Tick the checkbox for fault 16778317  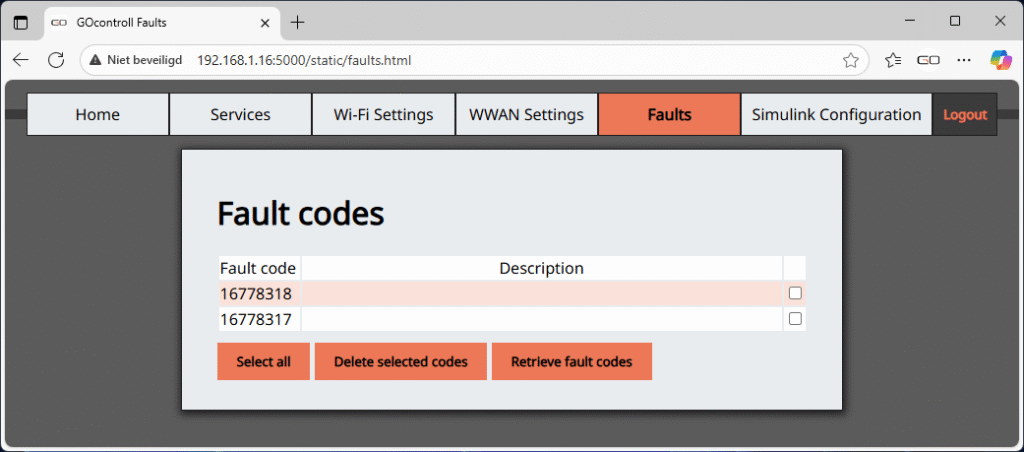[x=795, y=319]
